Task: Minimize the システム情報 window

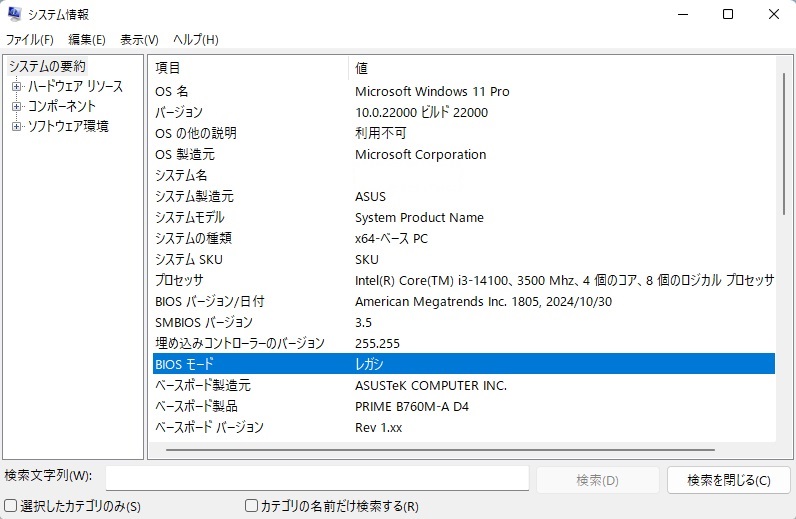Action: tap(683, 14)
